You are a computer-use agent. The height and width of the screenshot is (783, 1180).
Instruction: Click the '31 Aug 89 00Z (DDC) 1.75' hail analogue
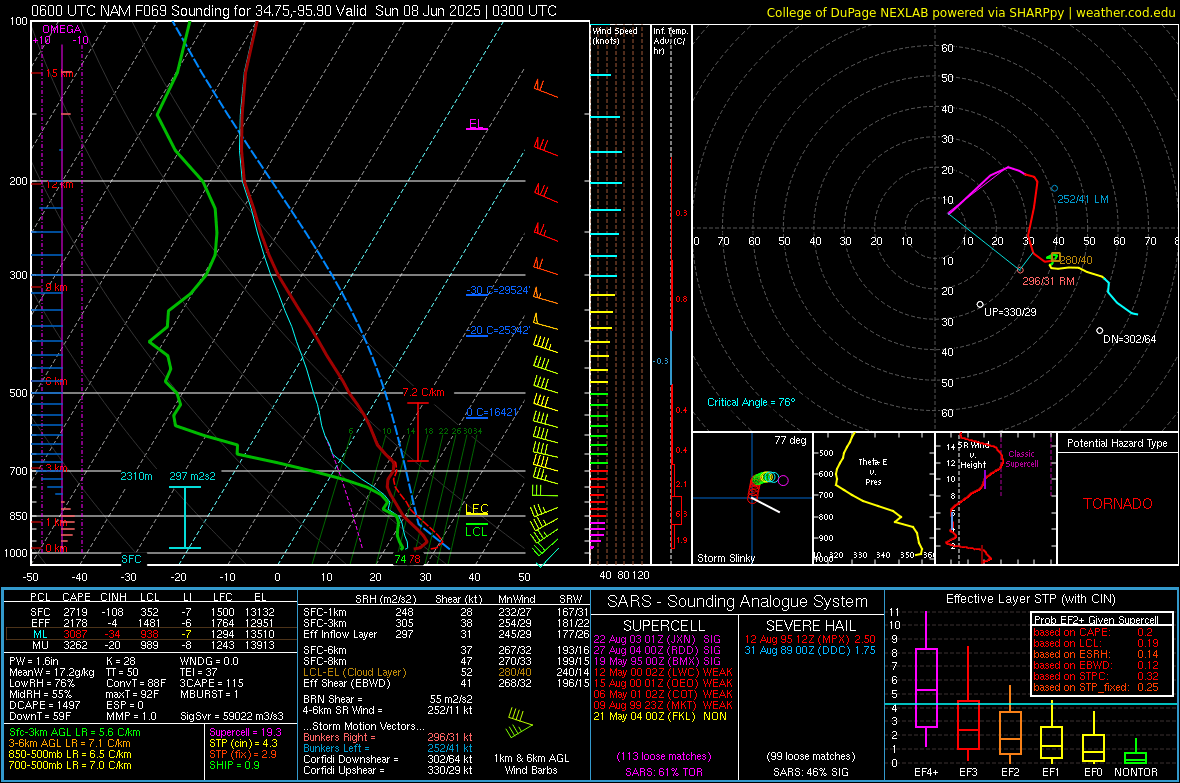click(810, 650)
